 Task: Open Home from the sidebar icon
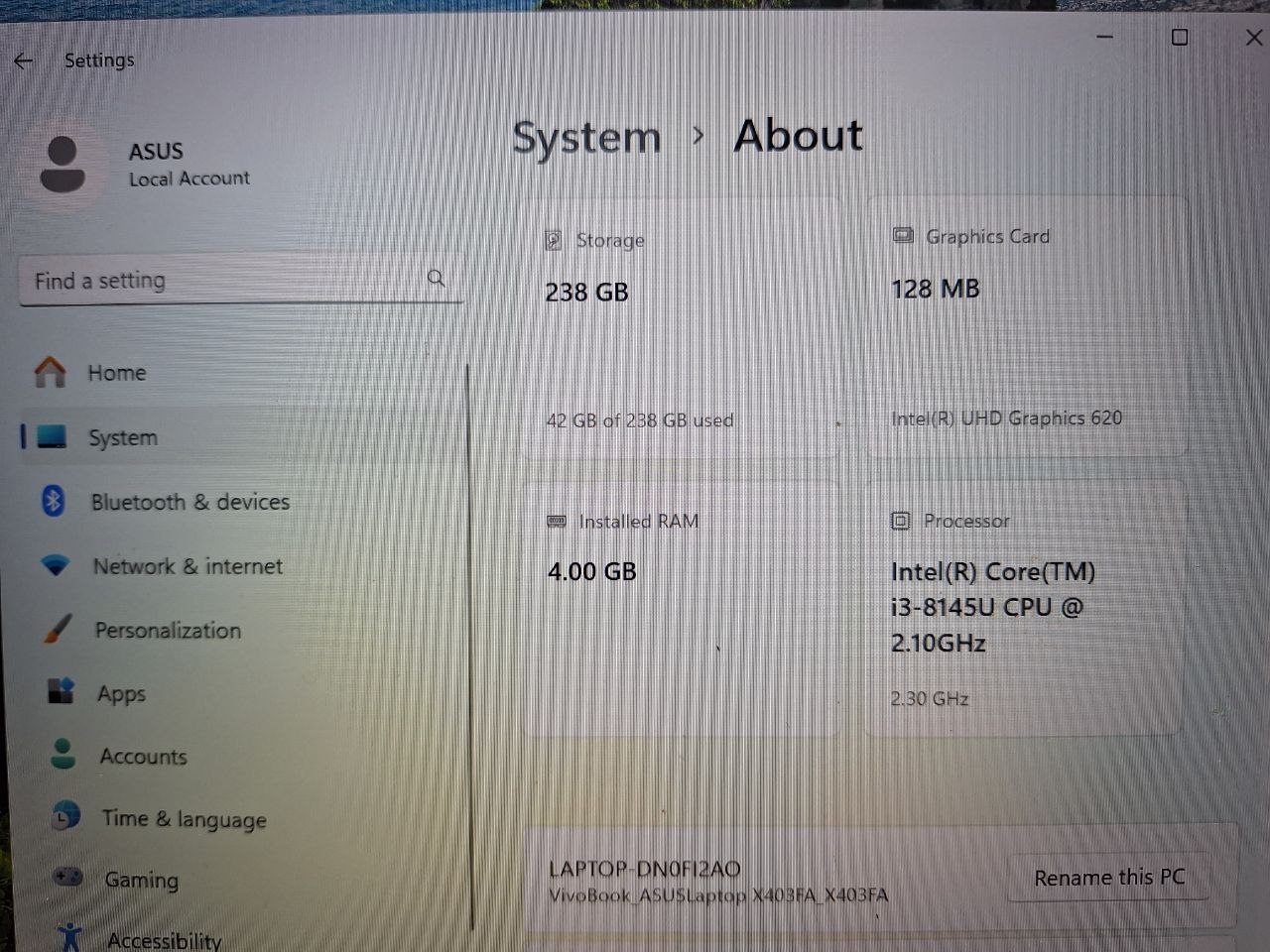[x=50, y=373]
